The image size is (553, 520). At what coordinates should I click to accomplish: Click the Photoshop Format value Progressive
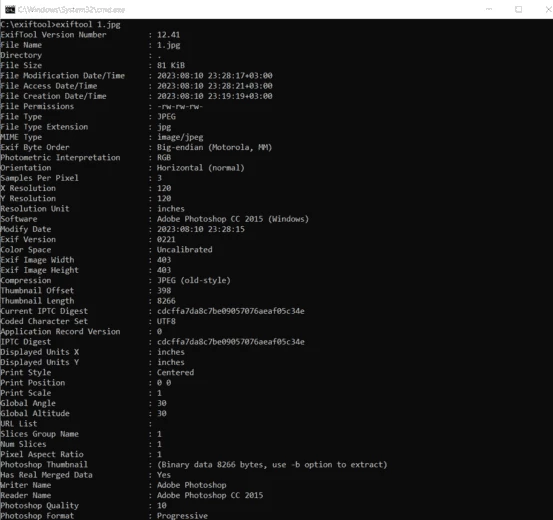coord(182,516)
